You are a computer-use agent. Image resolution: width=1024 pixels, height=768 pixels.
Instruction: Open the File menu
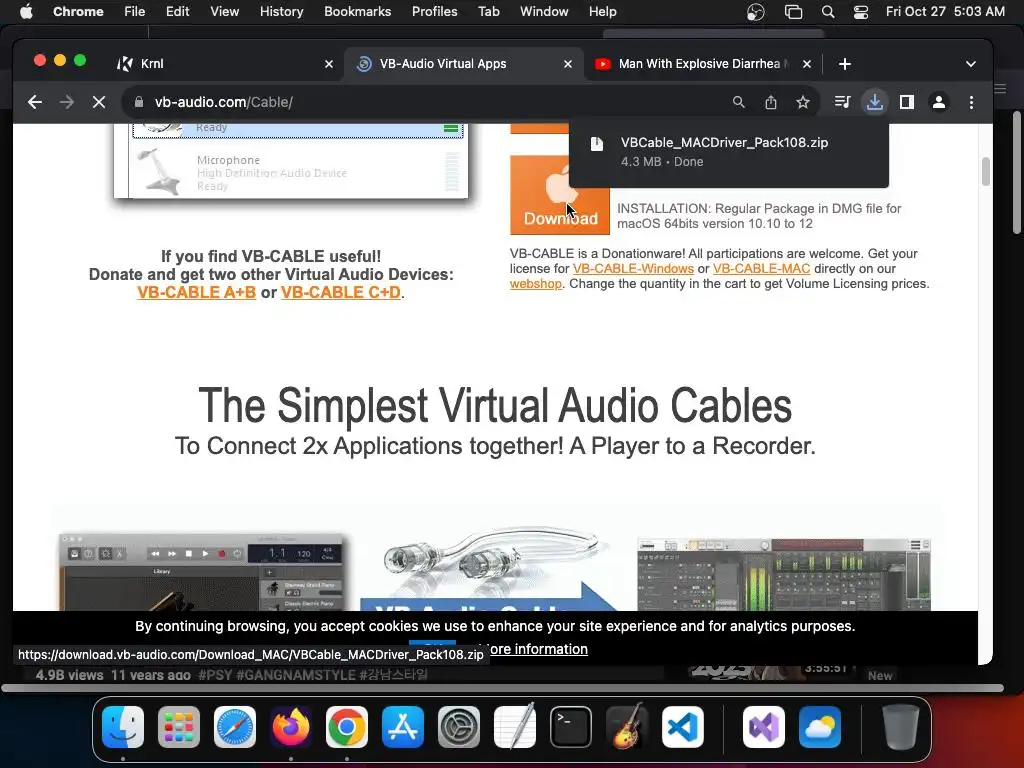click(x=135, y=11)
